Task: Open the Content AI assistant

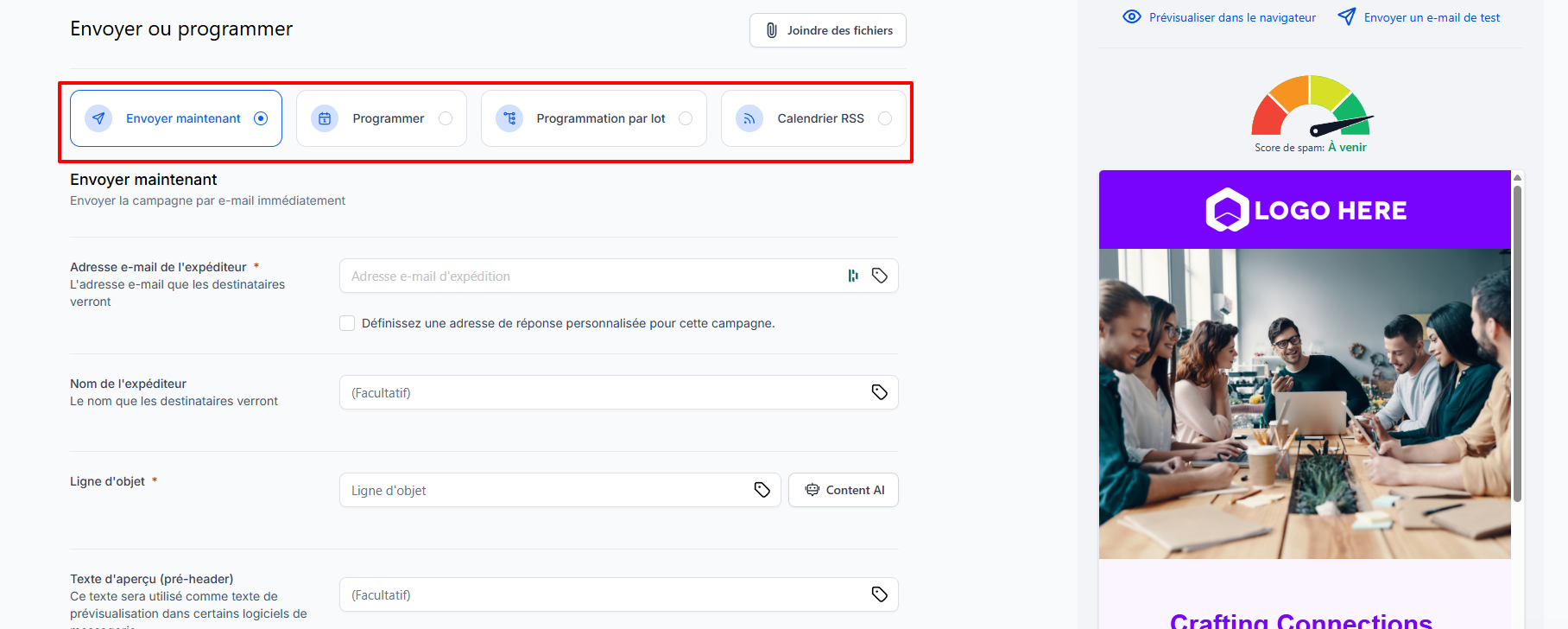Action: 844,490
